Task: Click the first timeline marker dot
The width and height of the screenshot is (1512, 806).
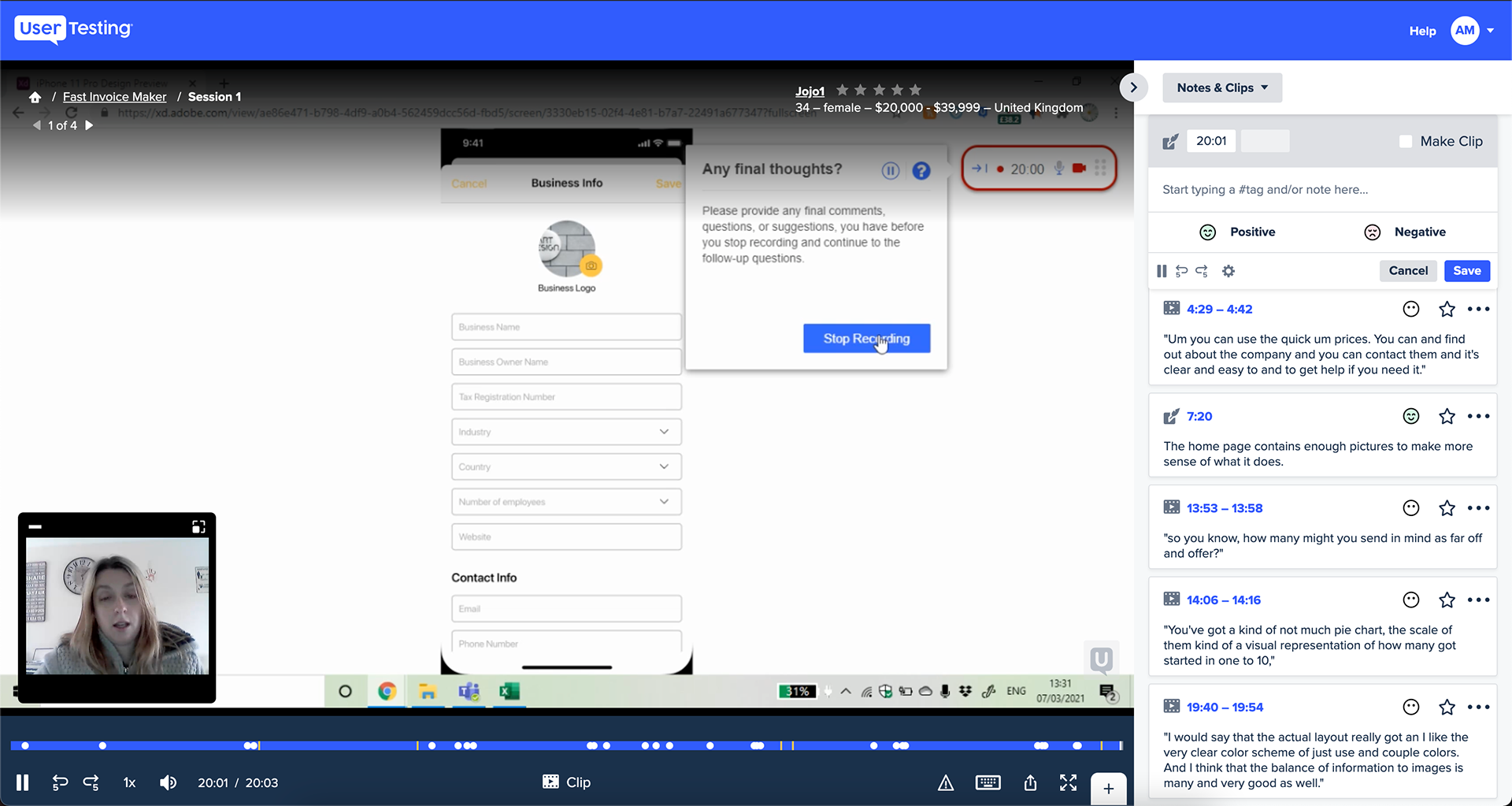Action: [25, 745]
